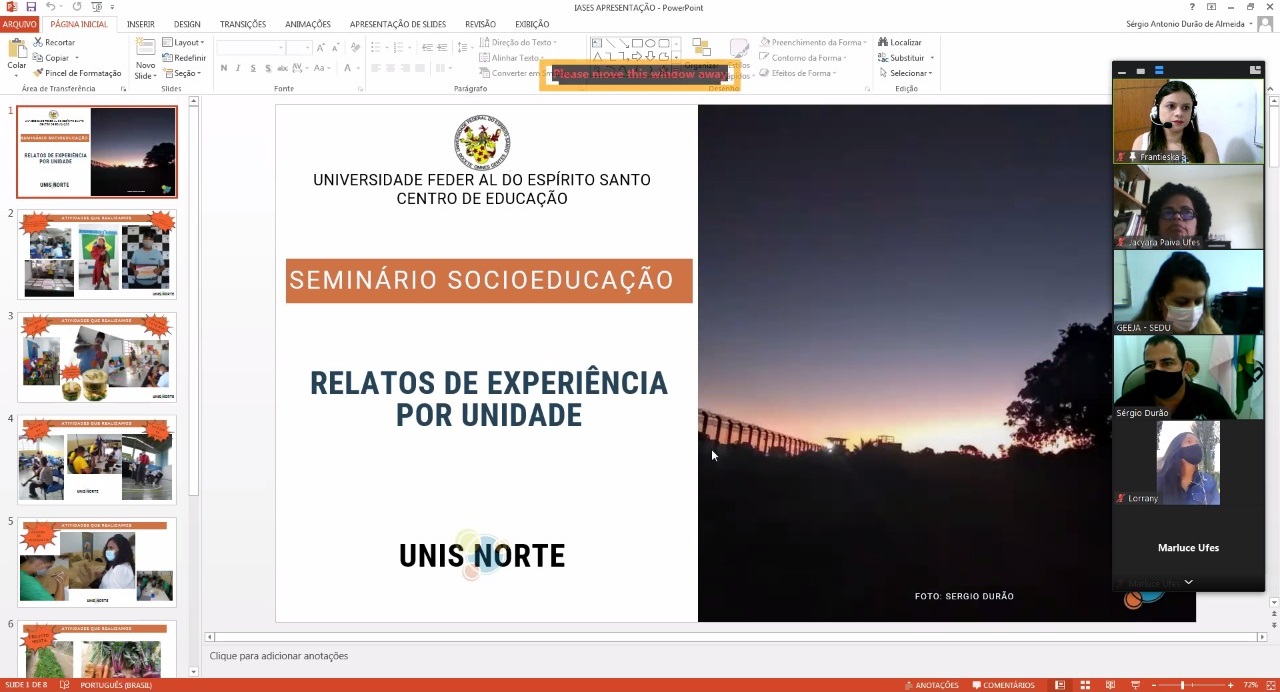The image size is (1280, 692).
Task: Minimize the video participants panel
Action: (1122, 71)
